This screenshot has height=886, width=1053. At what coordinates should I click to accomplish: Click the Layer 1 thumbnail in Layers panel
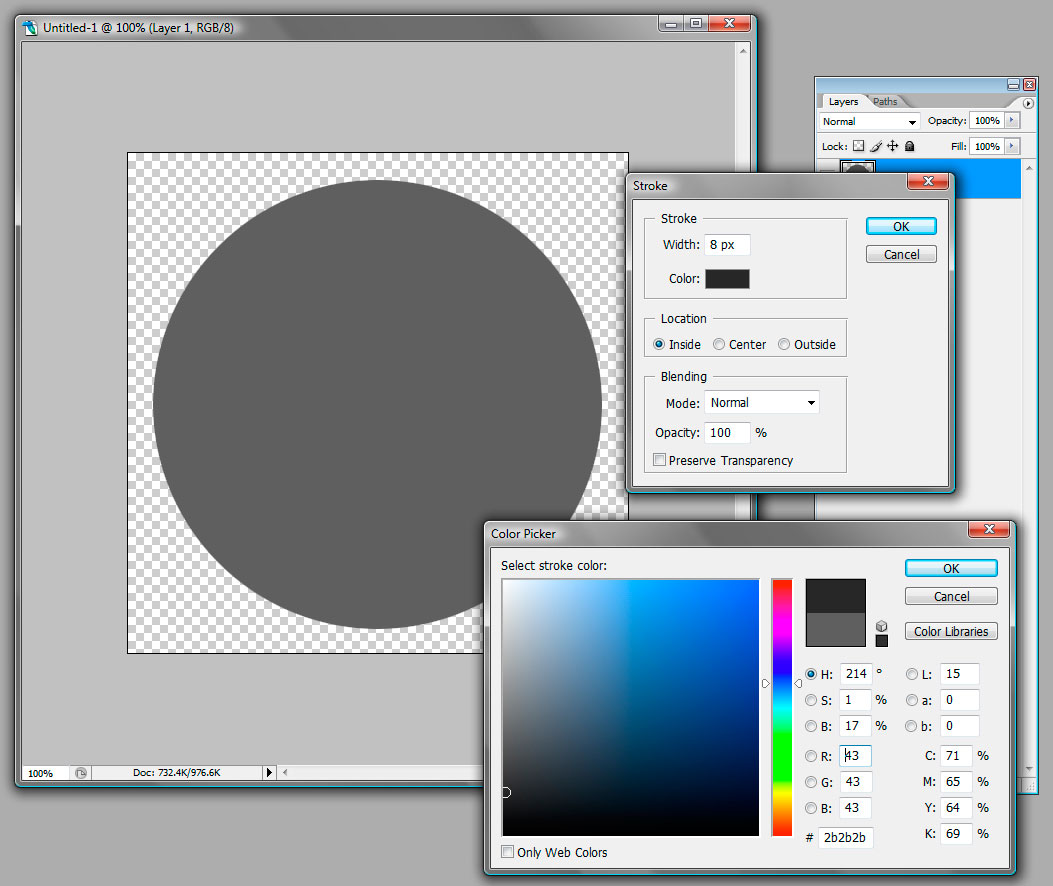point(858,167)
